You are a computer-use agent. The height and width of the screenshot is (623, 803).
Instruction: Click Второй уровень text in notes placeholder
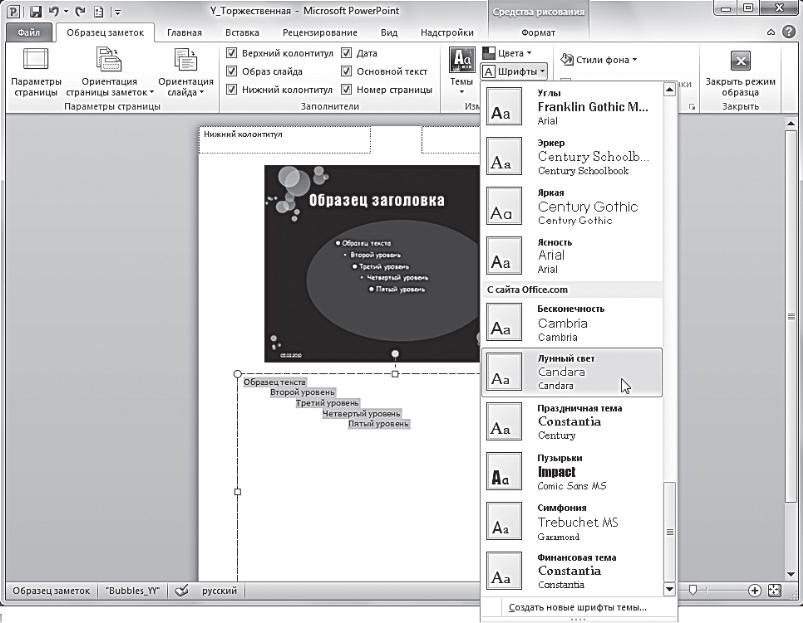(302, 392)
